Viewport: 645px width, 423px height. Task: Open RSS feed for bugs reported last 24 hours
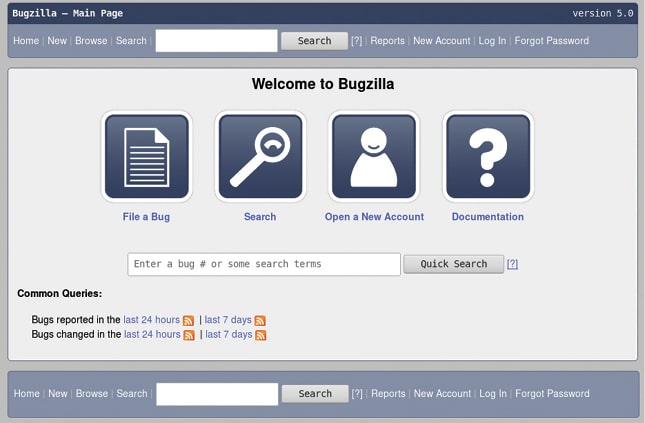(x=188, y=321)
